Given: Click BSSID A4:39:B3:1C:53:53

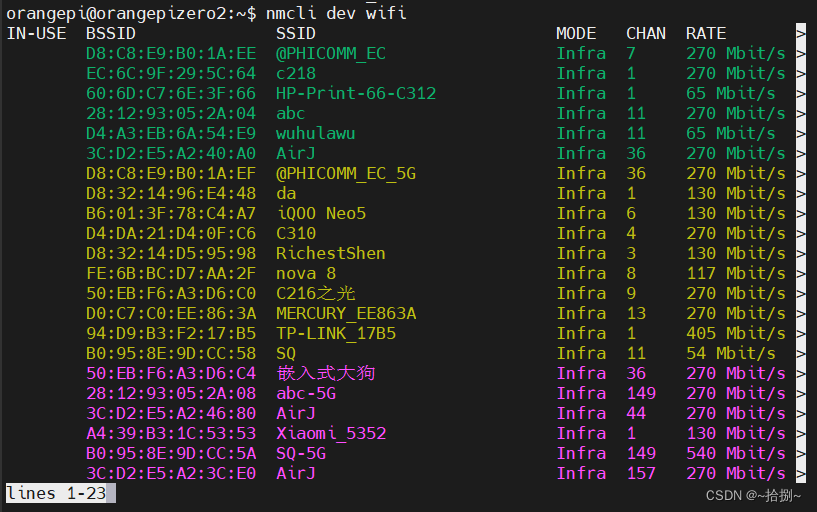Looking at the screenshot, I should pyautogui.click(x=171, y=433).
